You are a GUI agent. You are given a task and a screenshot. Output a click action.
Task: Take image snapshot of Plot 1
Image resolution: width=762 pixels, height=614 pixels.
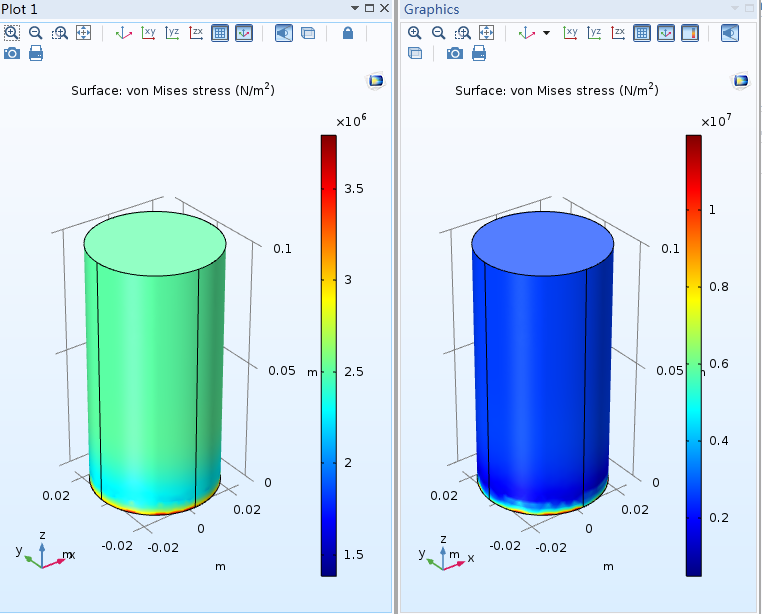coord(12,53)
